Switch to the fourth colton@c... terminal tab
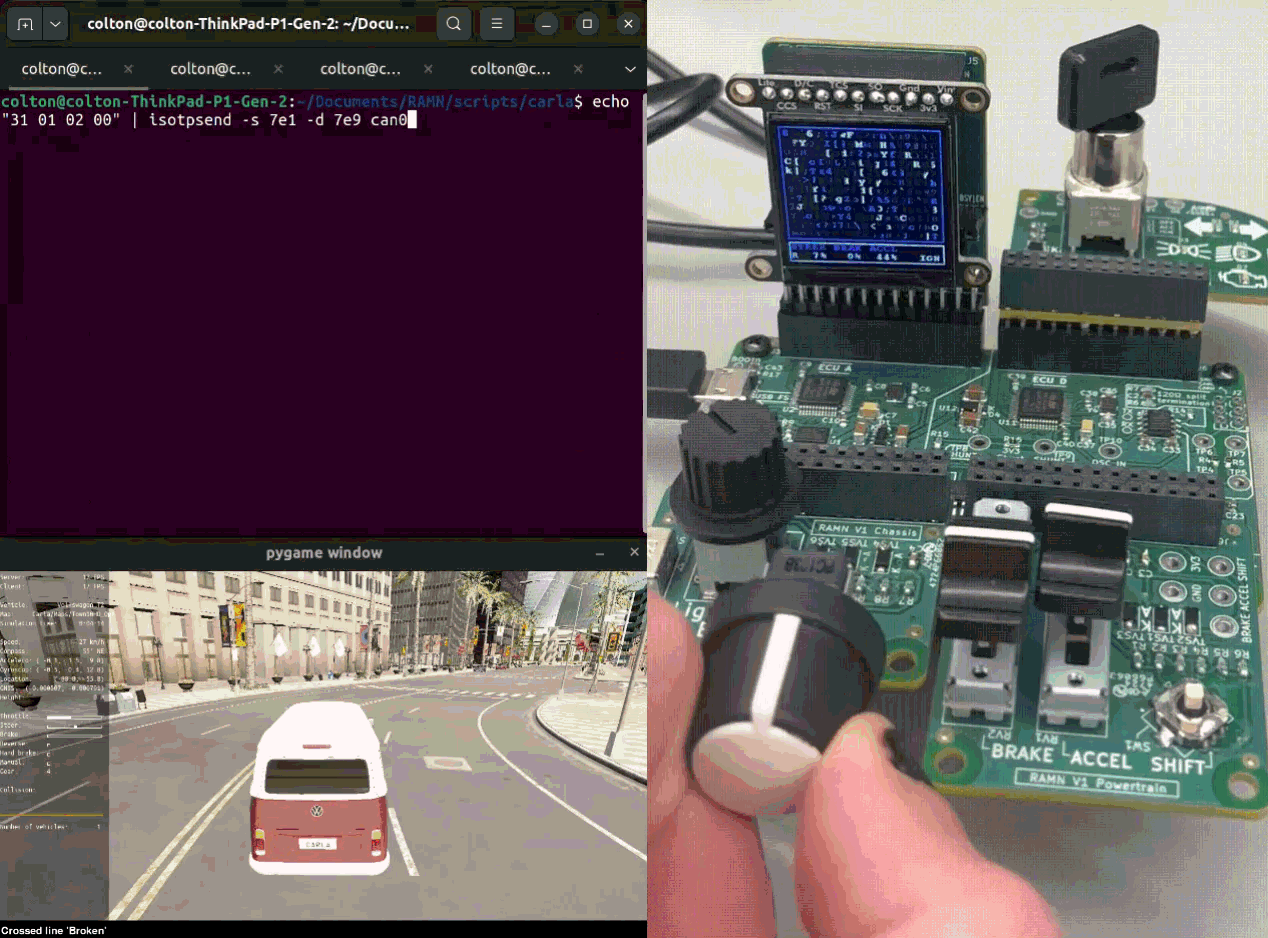The image size is (1268, 938). (511, 69)
